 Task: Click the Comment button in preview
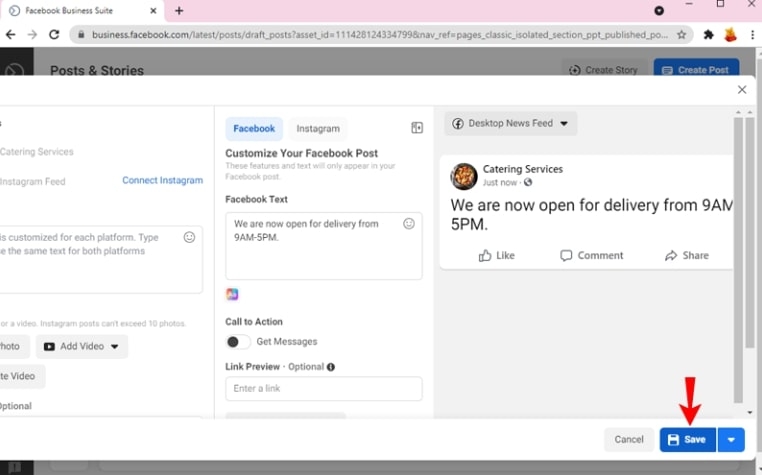coord(591,256)
